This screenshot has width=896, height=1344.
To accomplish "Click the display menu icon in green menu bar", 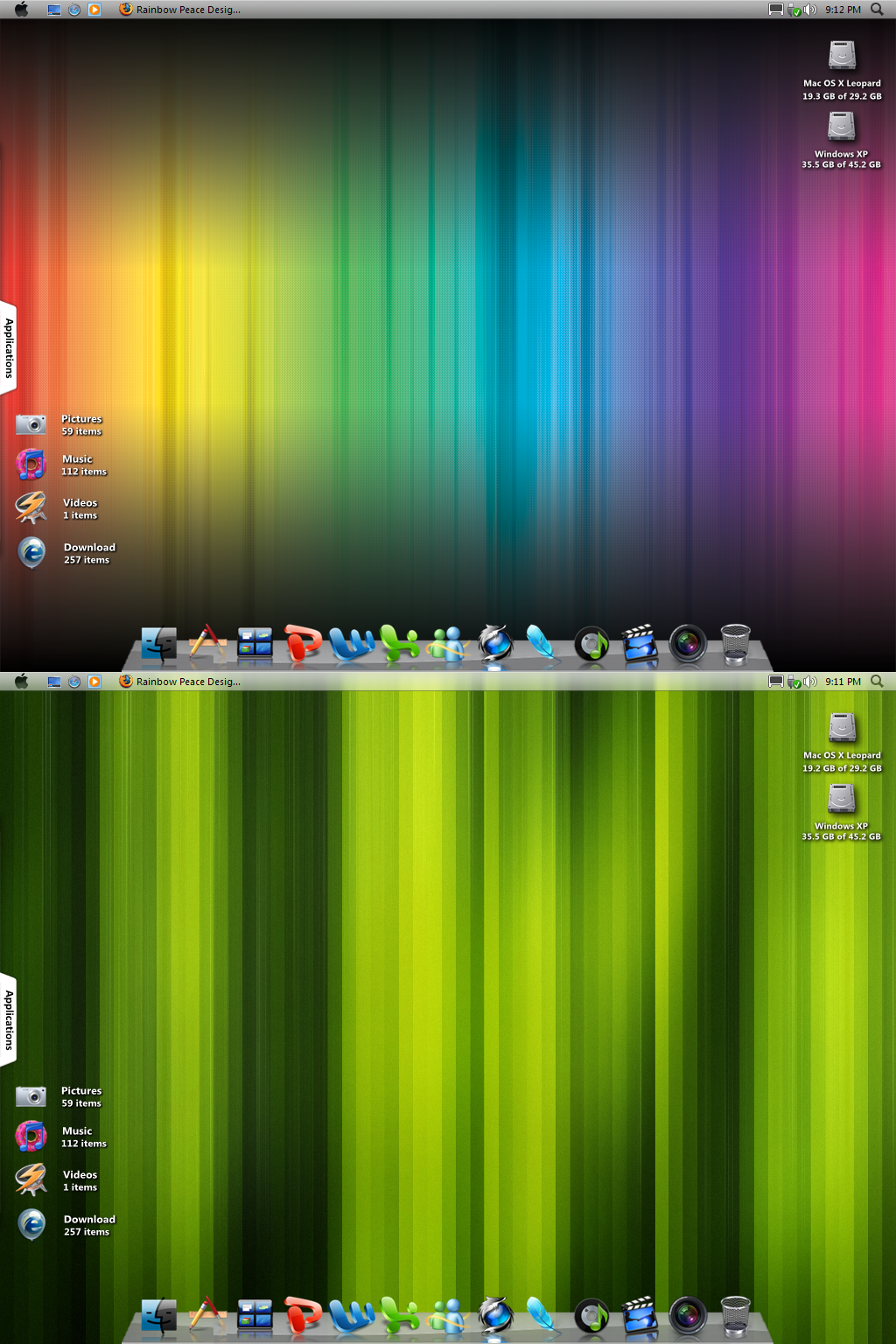I will (x=775, y=682).
